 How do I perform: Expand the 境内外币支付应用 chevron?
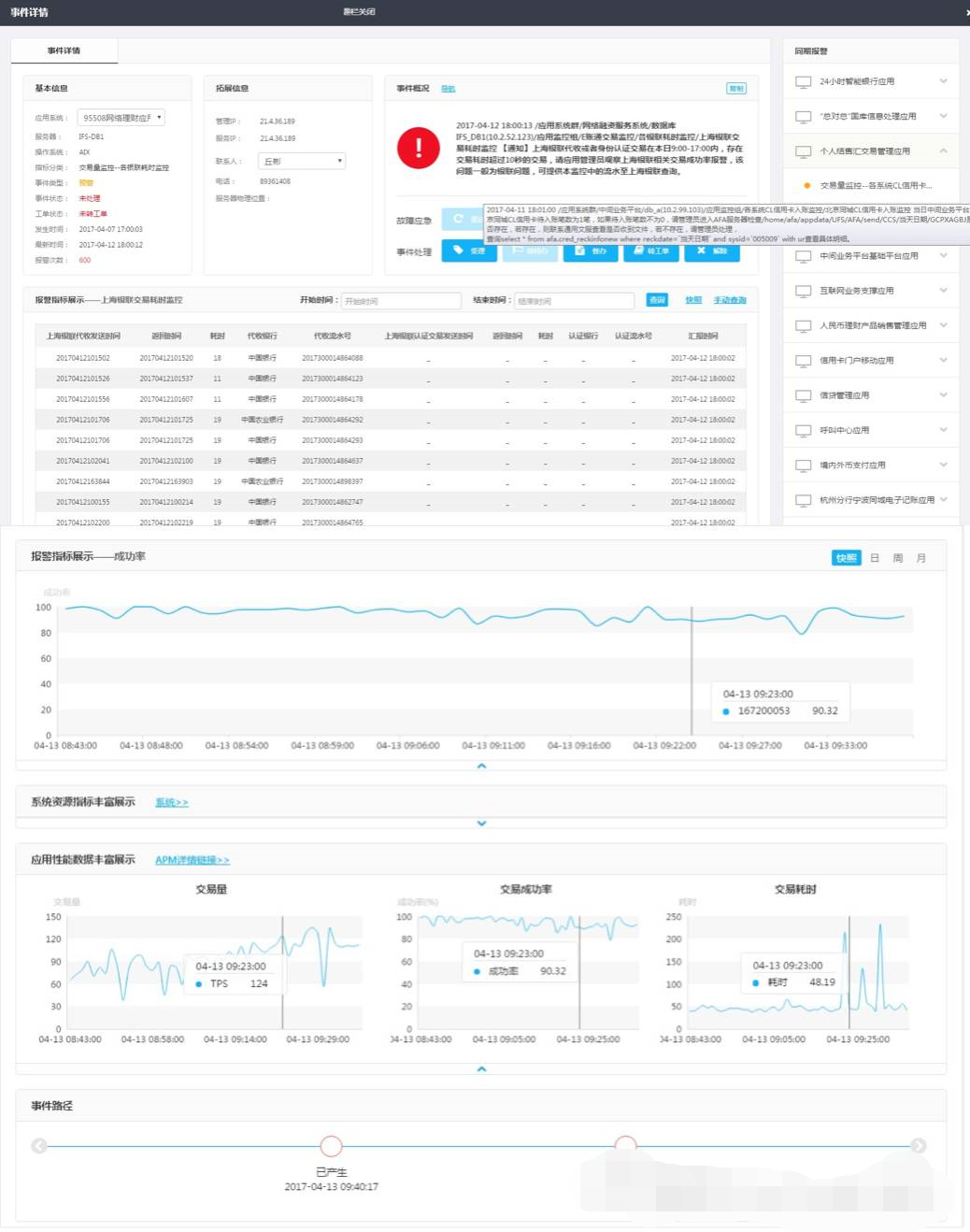tap(943, 465)
